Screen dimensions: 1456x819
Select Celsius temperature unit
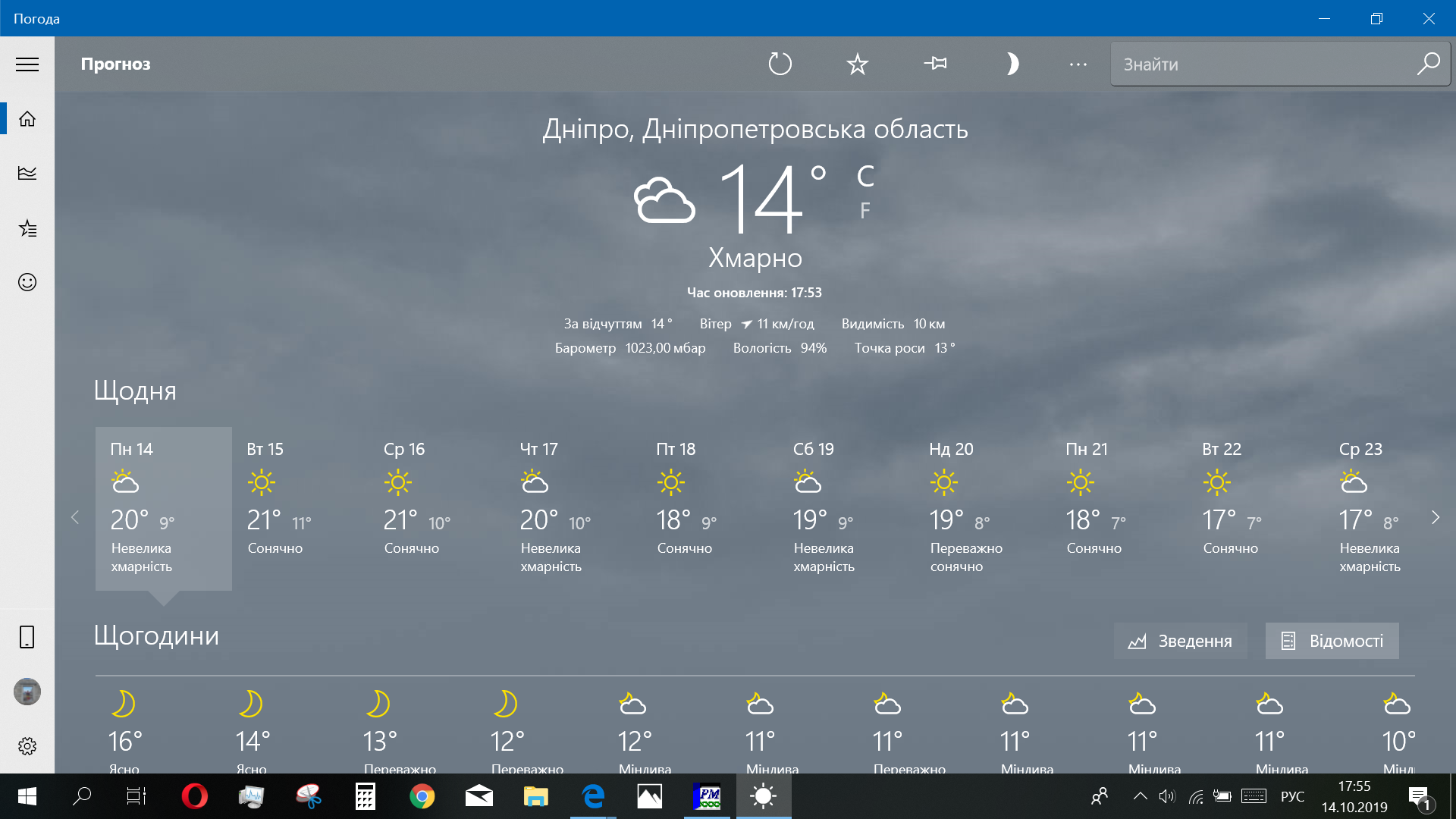point(865,177)
